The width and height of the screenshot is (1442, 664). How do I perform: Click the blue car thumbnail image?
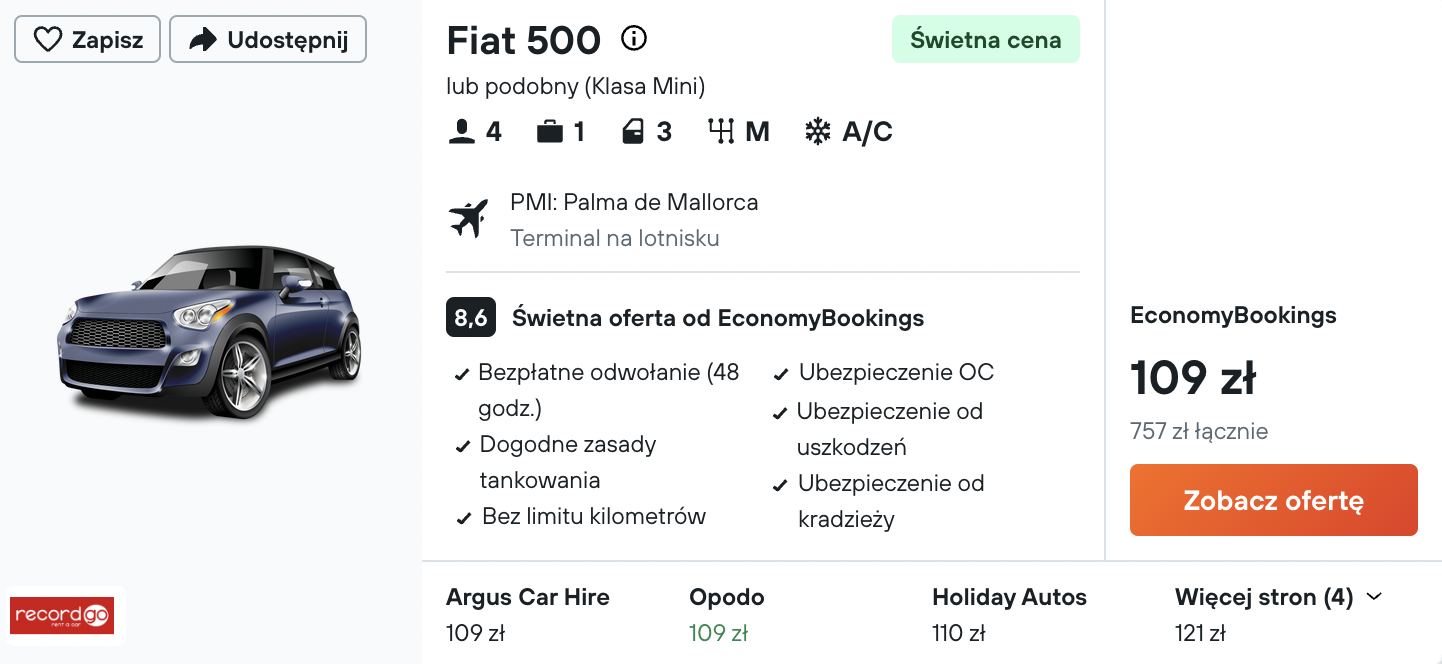[209, 331]
